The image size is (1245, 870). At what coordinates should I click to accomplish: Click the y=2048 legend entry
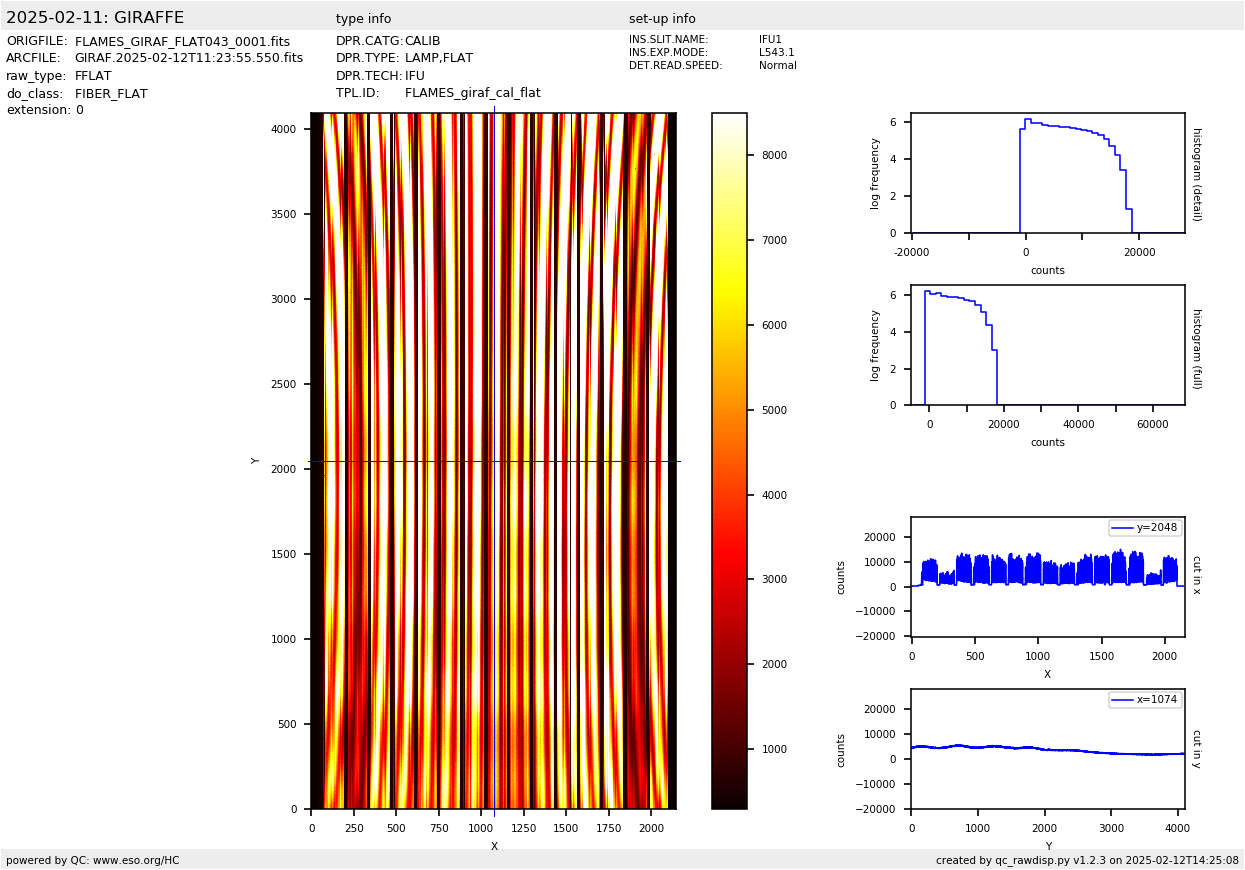(1145, 528)
